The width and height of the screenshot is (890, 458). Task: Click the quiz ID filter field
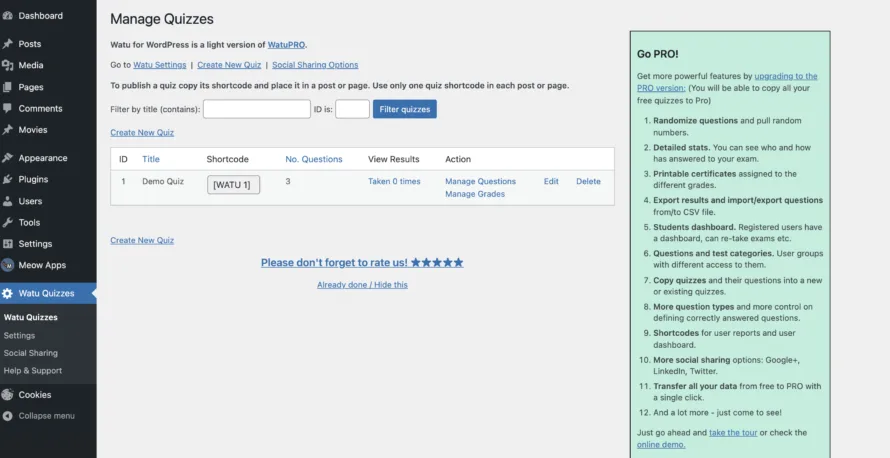click(352, 109)
